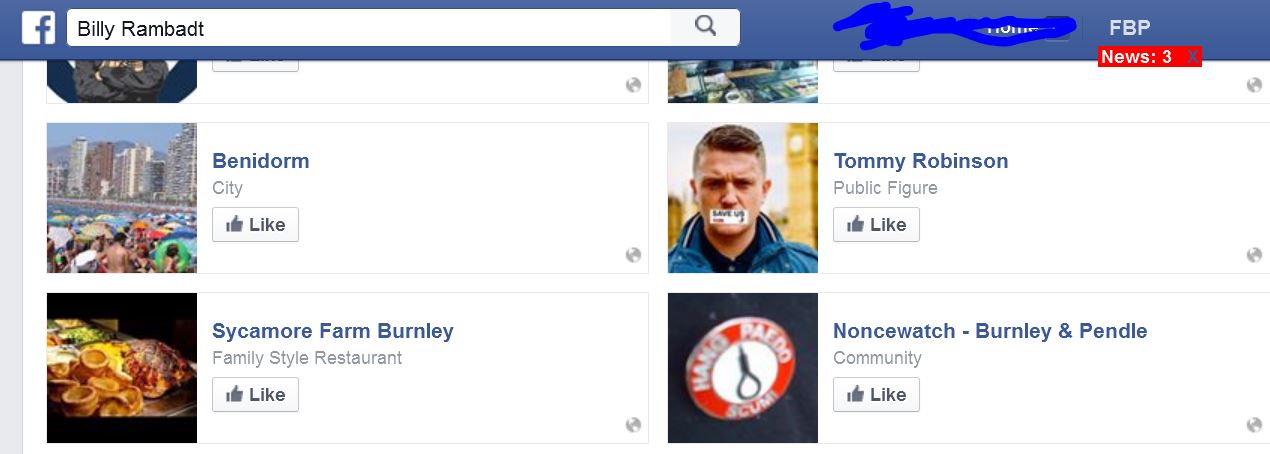Click the search field with Billy Rambadt

pos(369,28)
